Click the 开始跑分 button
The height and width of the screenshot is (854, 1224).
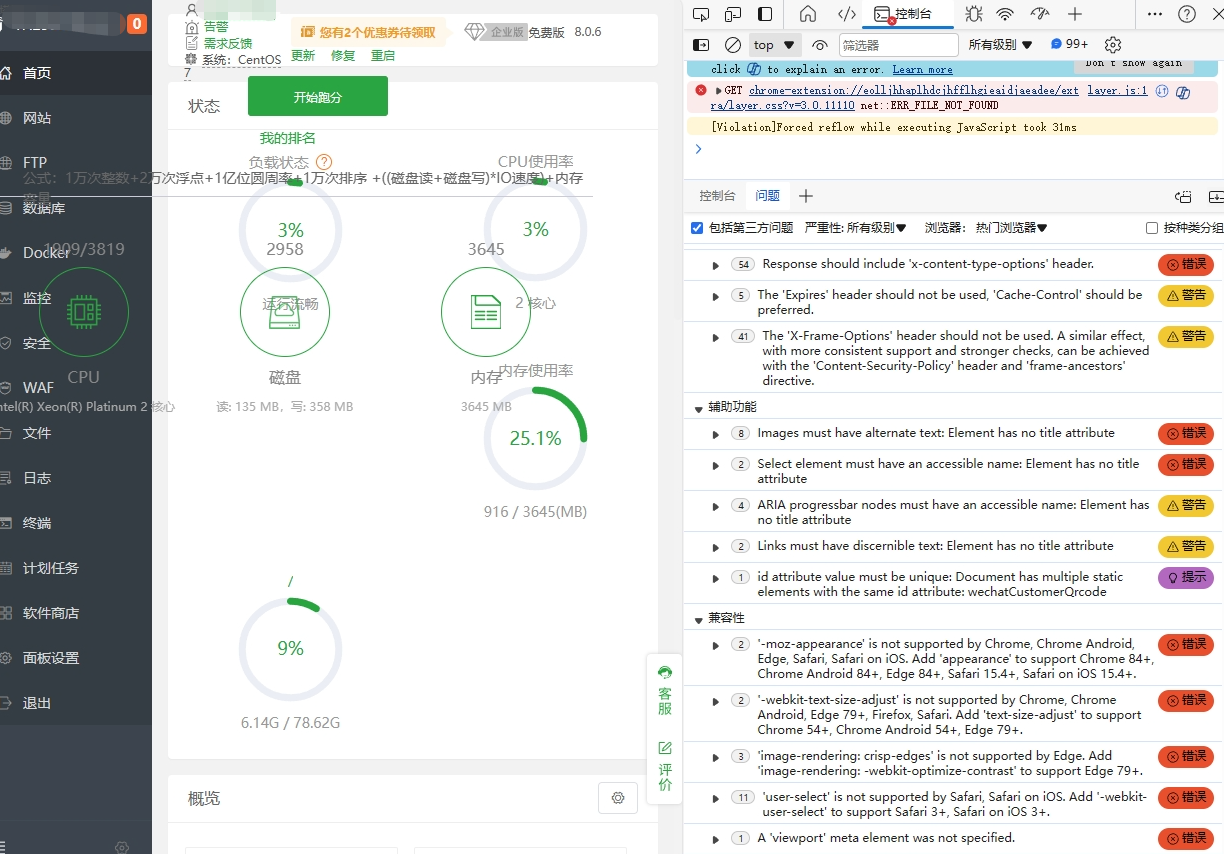click(x=318, y=97)
